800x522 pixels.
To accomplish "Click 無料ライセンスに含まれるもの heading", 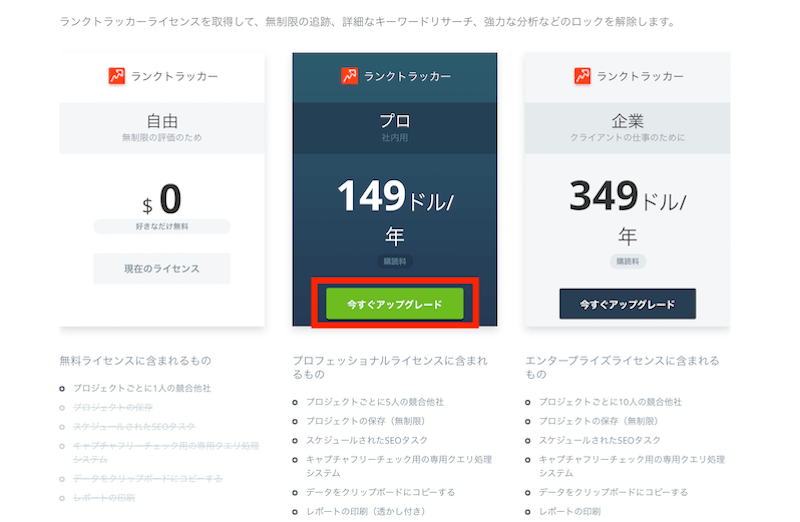I will [x=135, y=361].
